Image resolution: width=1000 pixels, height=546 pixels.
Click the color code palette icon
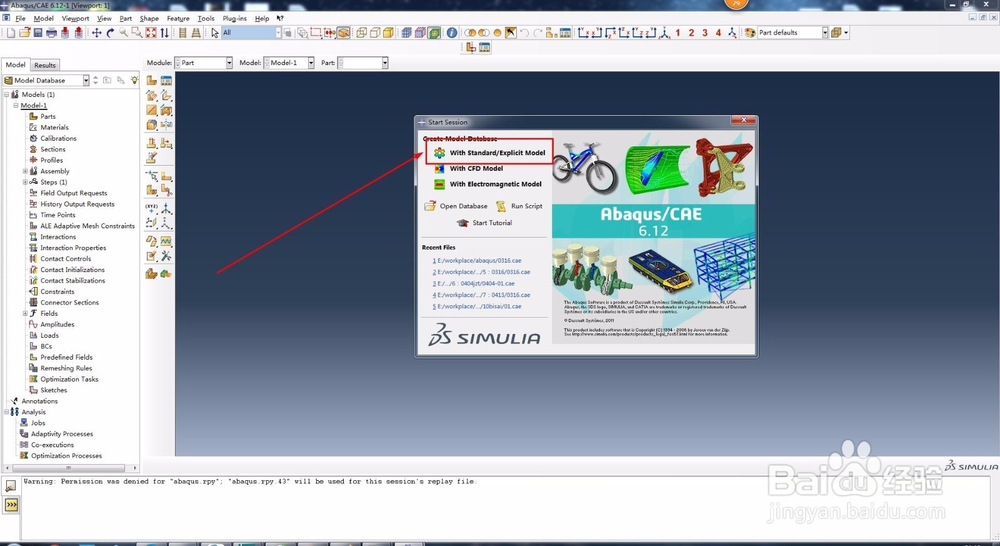pos(750,33)
